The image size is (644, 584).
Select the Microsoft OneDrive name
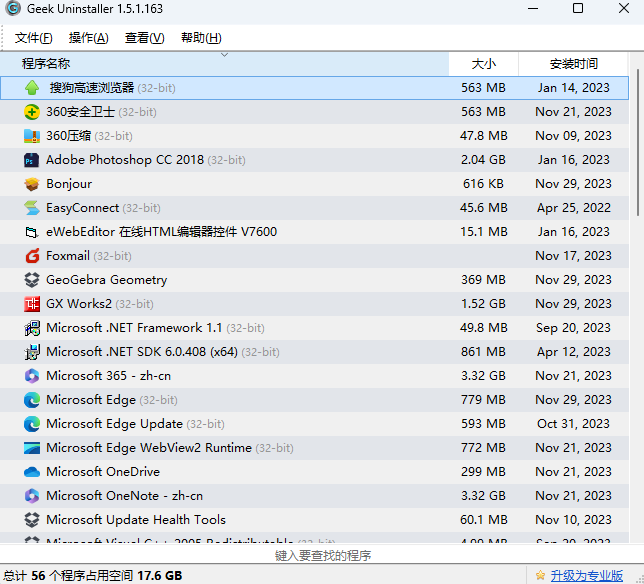tap(103, 472)
